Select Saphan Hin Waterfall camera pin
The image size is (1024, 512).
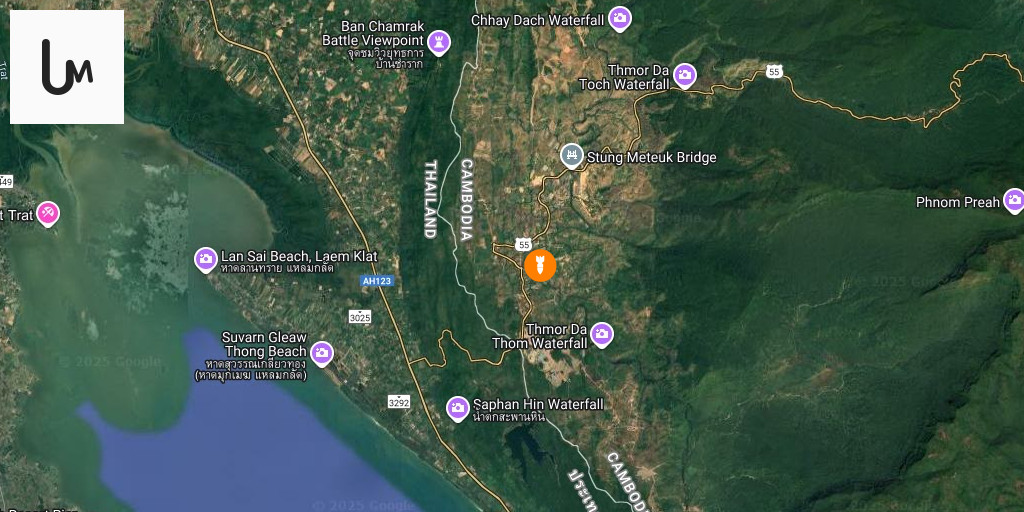pos(458,409)
